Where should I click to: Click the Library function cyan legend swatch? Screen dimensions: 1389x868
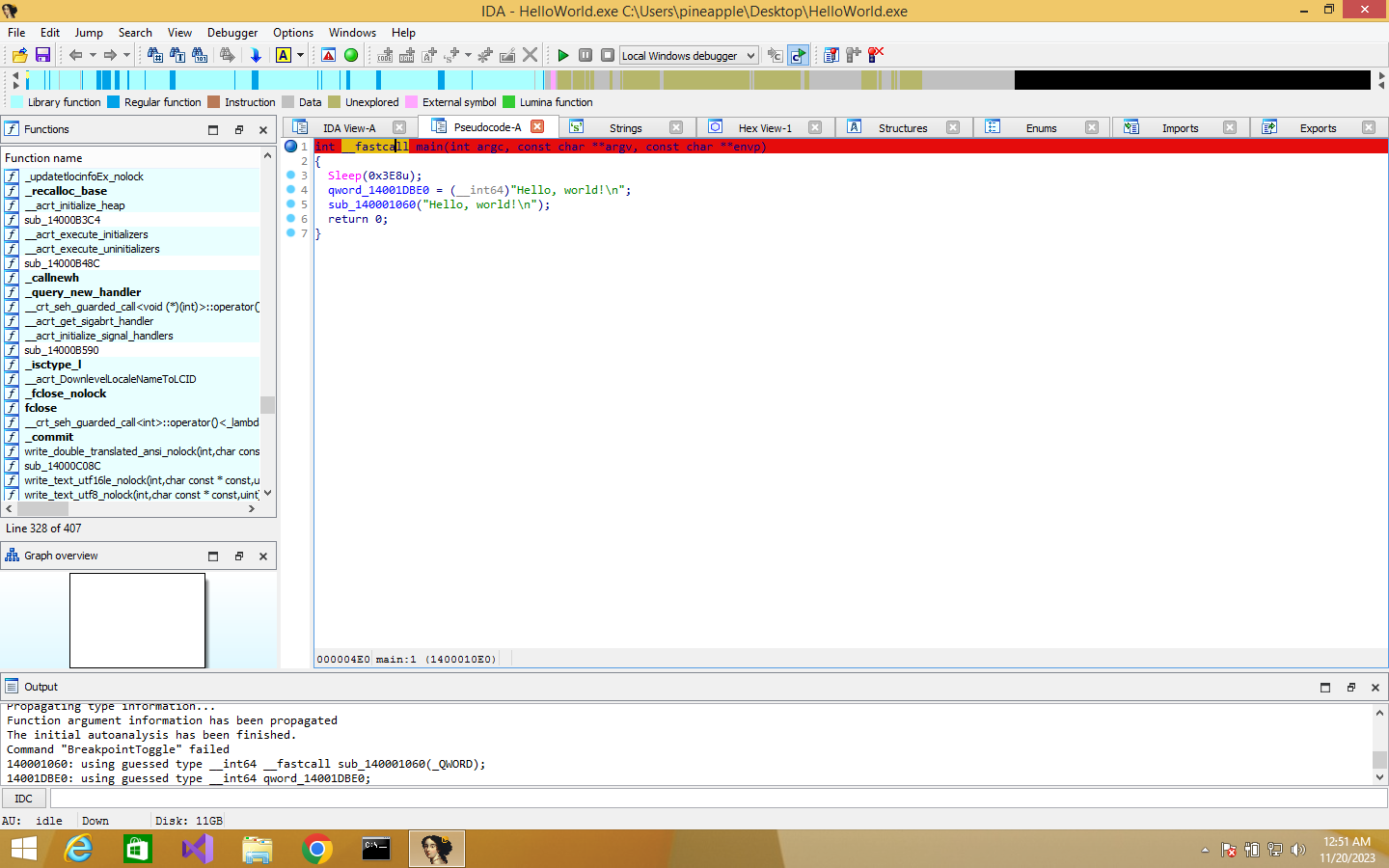[16, 102]
